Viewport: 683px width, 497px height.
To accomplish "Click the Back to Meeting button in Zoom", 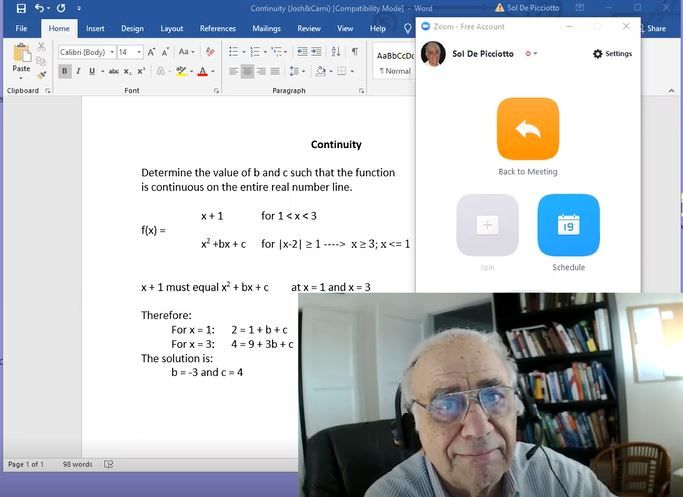I will (527, 129).
